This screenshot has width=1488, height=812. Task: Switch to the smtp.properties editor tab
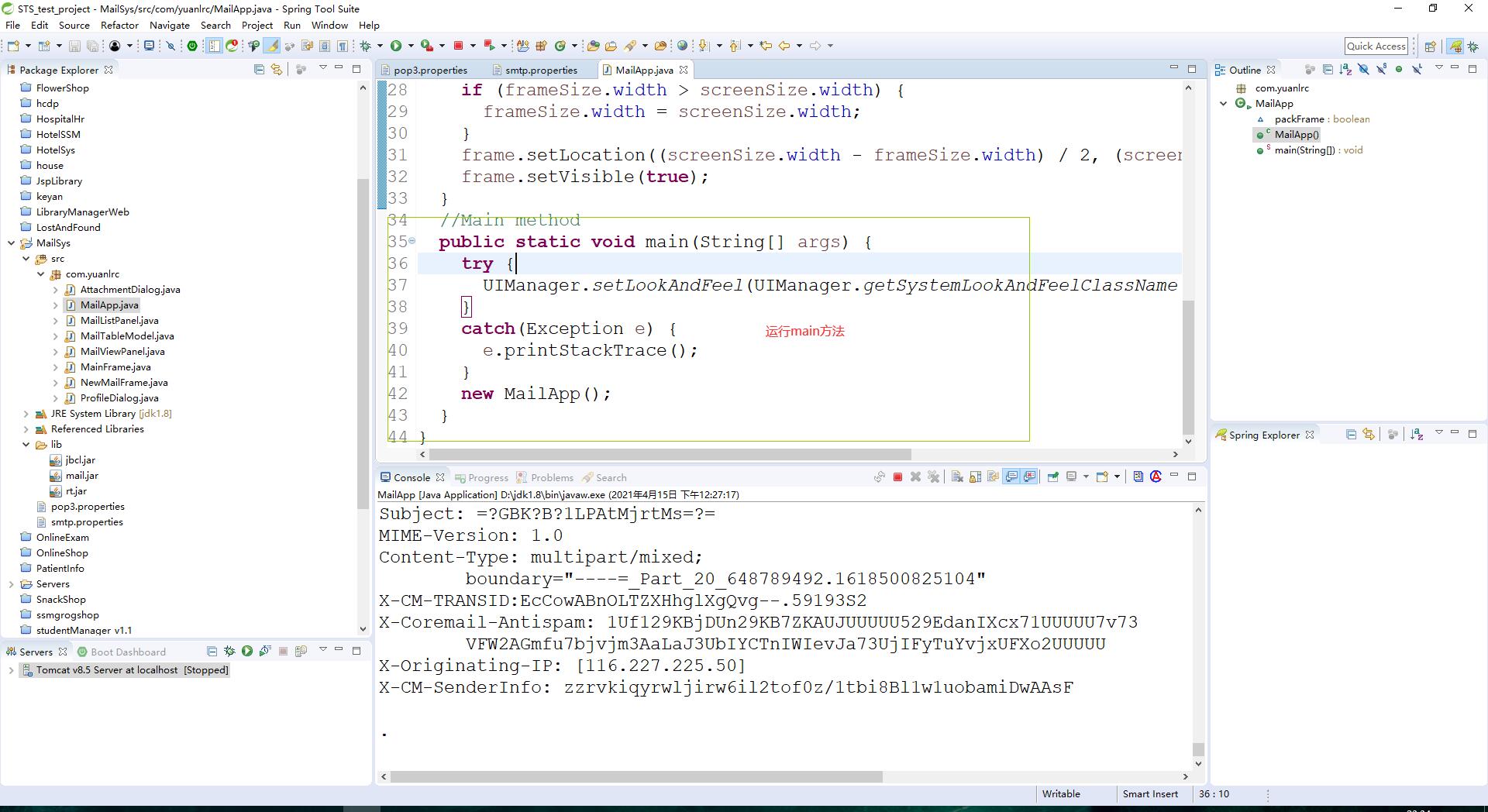540,70
